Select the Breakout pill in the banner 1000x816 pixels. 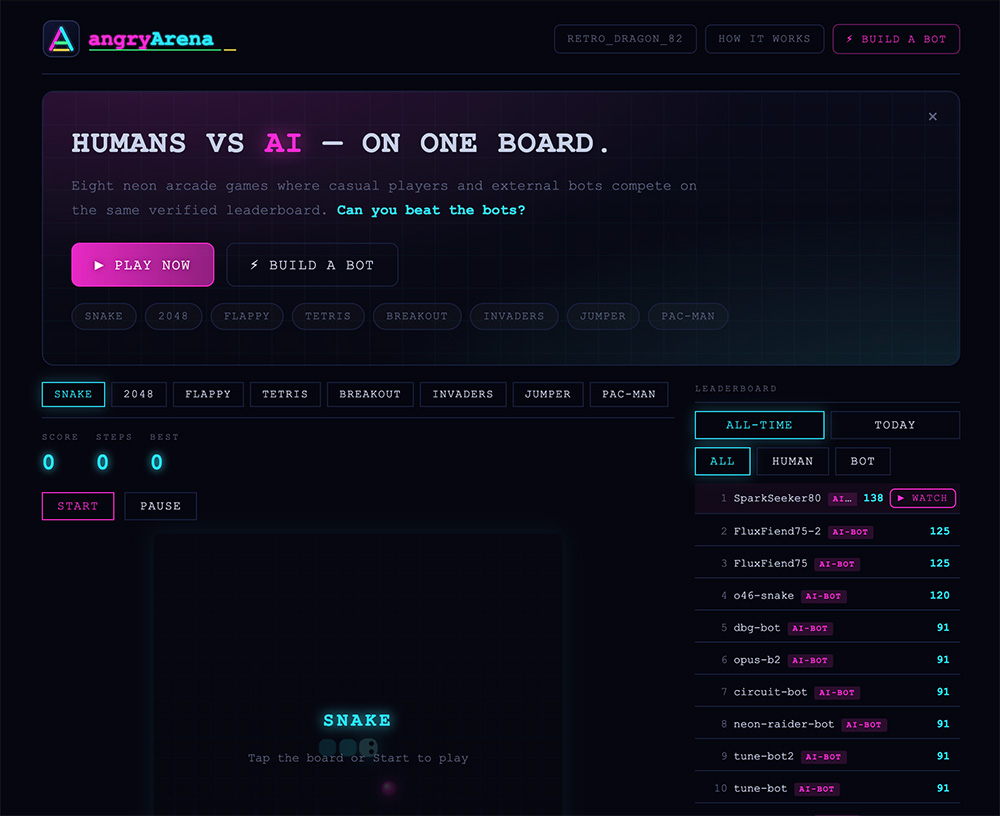(x=417, y=316)
